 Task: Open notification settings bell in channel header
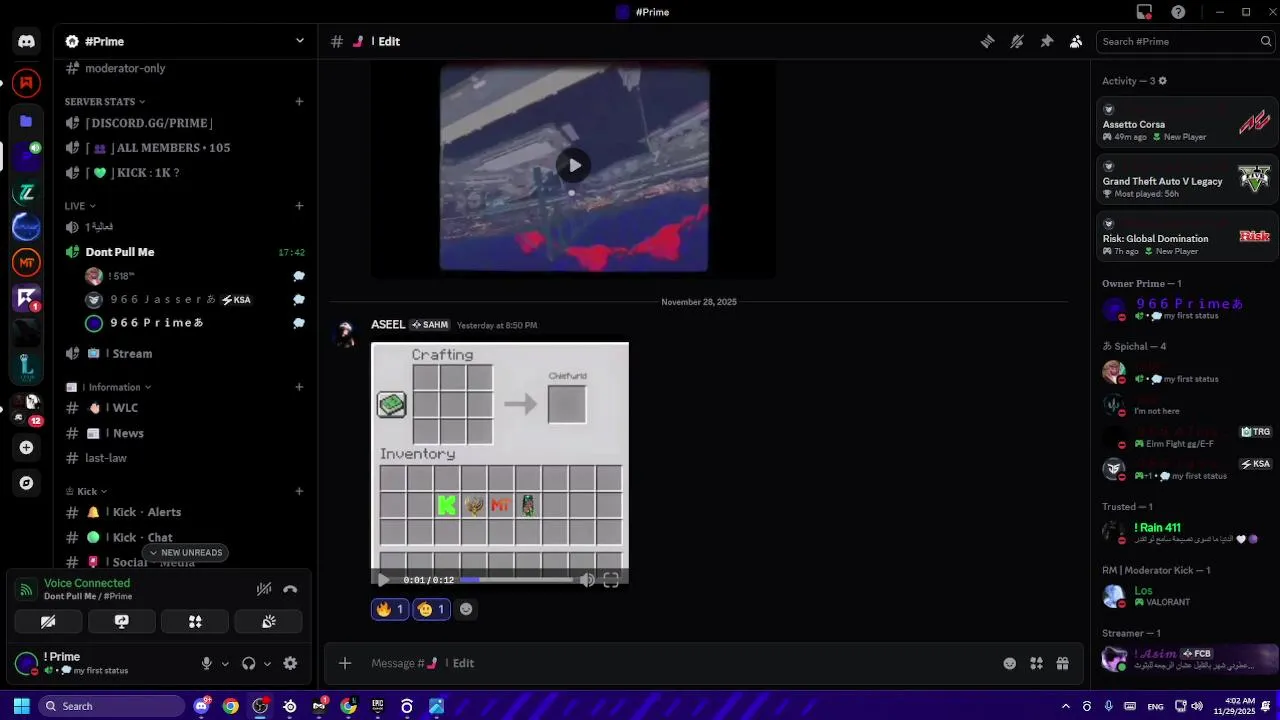(x=1017, y=41)
